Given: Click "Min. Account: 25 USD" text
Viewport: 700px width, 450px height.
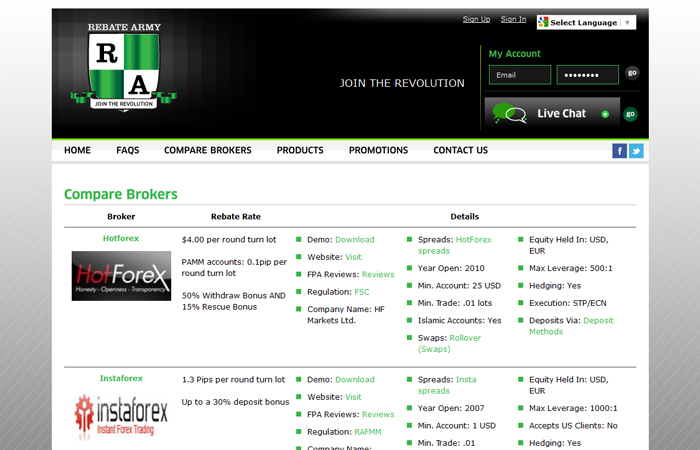Looking at the screenshot, I should [x=459, y=286].
